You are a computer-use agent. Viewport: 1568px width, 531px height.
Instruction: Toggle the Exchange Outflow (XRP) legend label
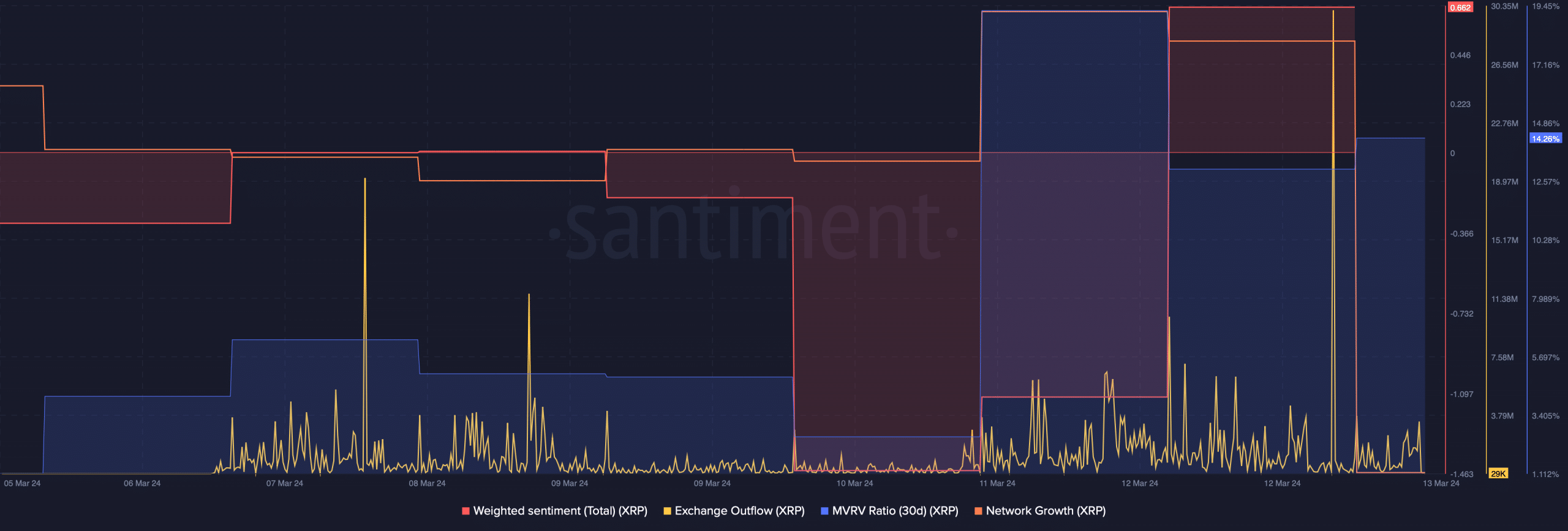click(x=739, y=511)
